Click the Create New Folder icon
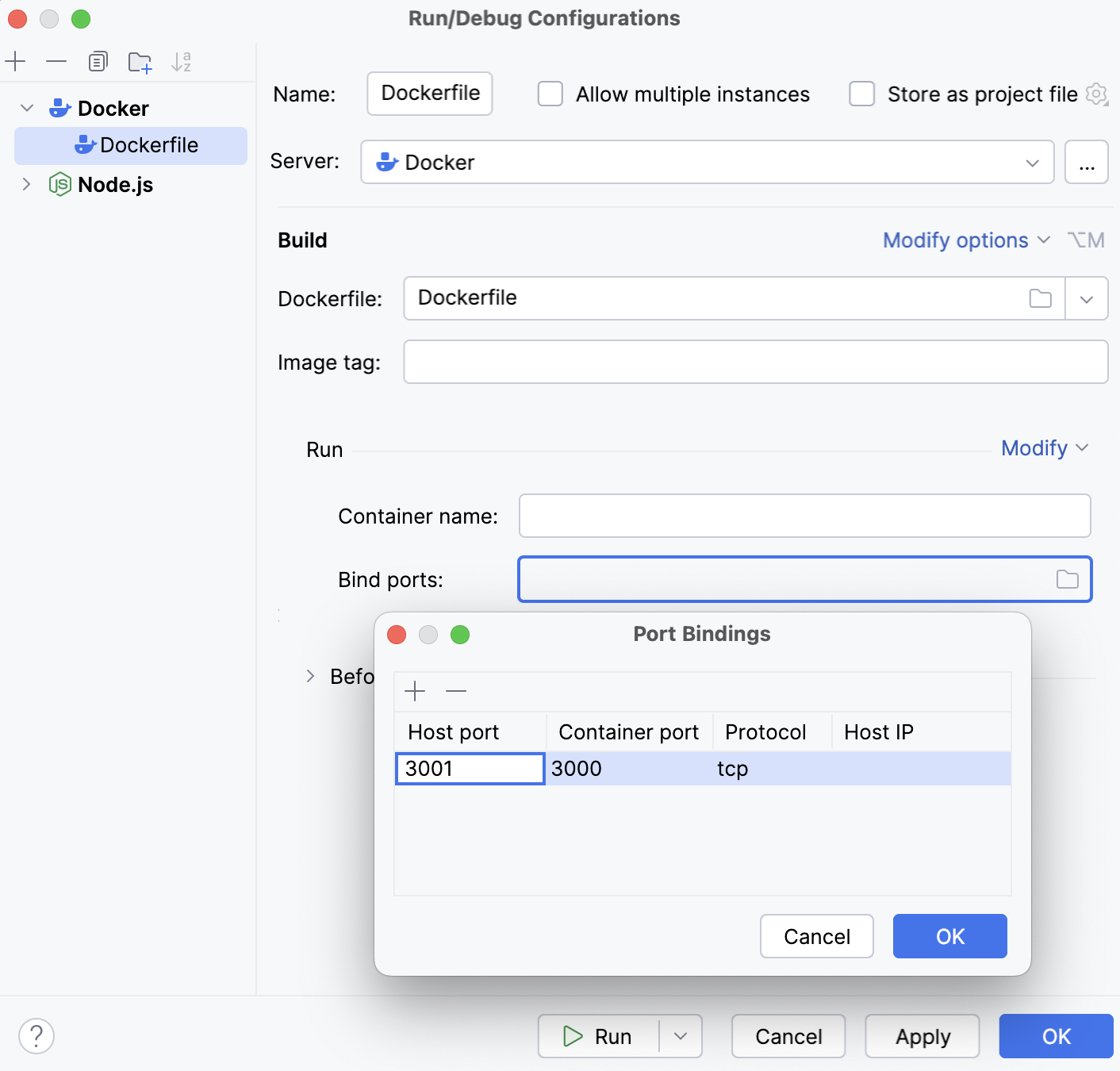The image size is (1120, 1071). tap(140, 62)
